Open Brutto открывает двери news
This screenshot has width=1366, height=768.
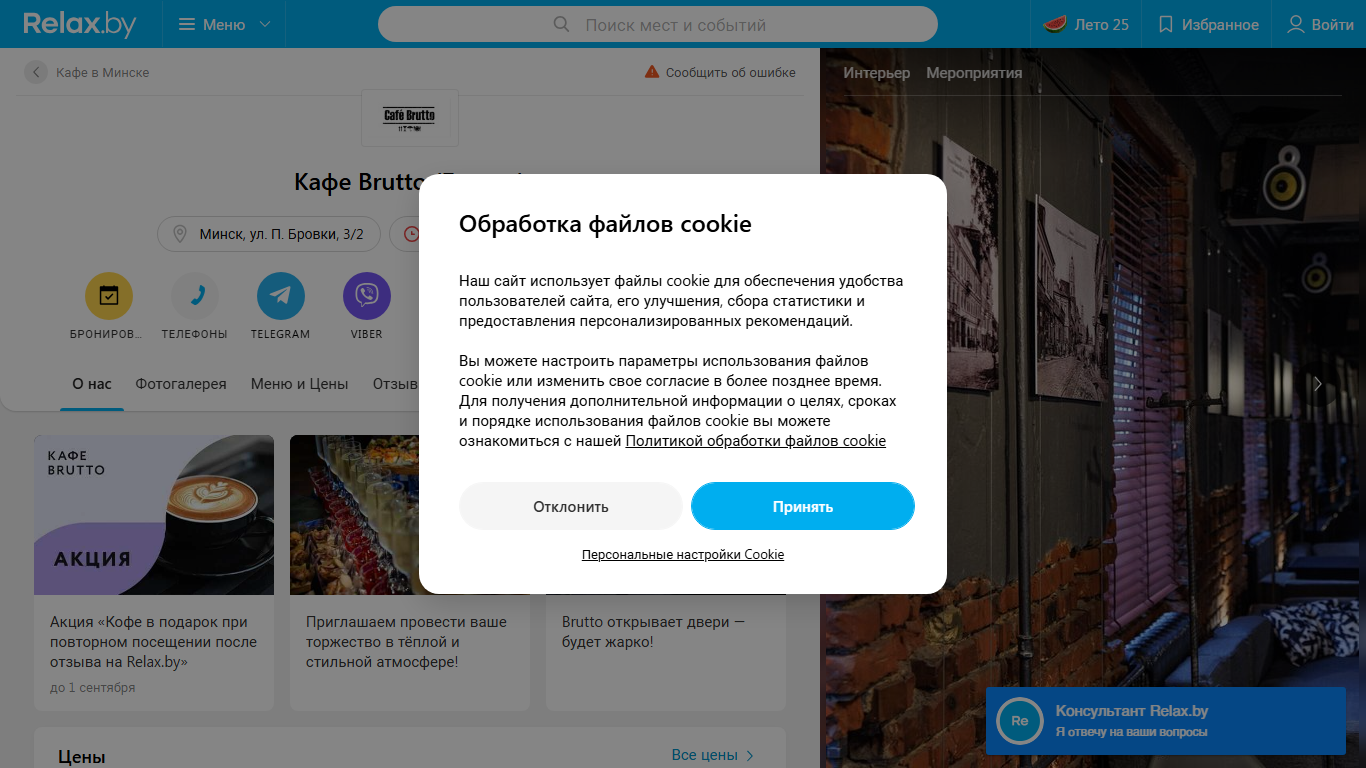(x=653, y=632)
